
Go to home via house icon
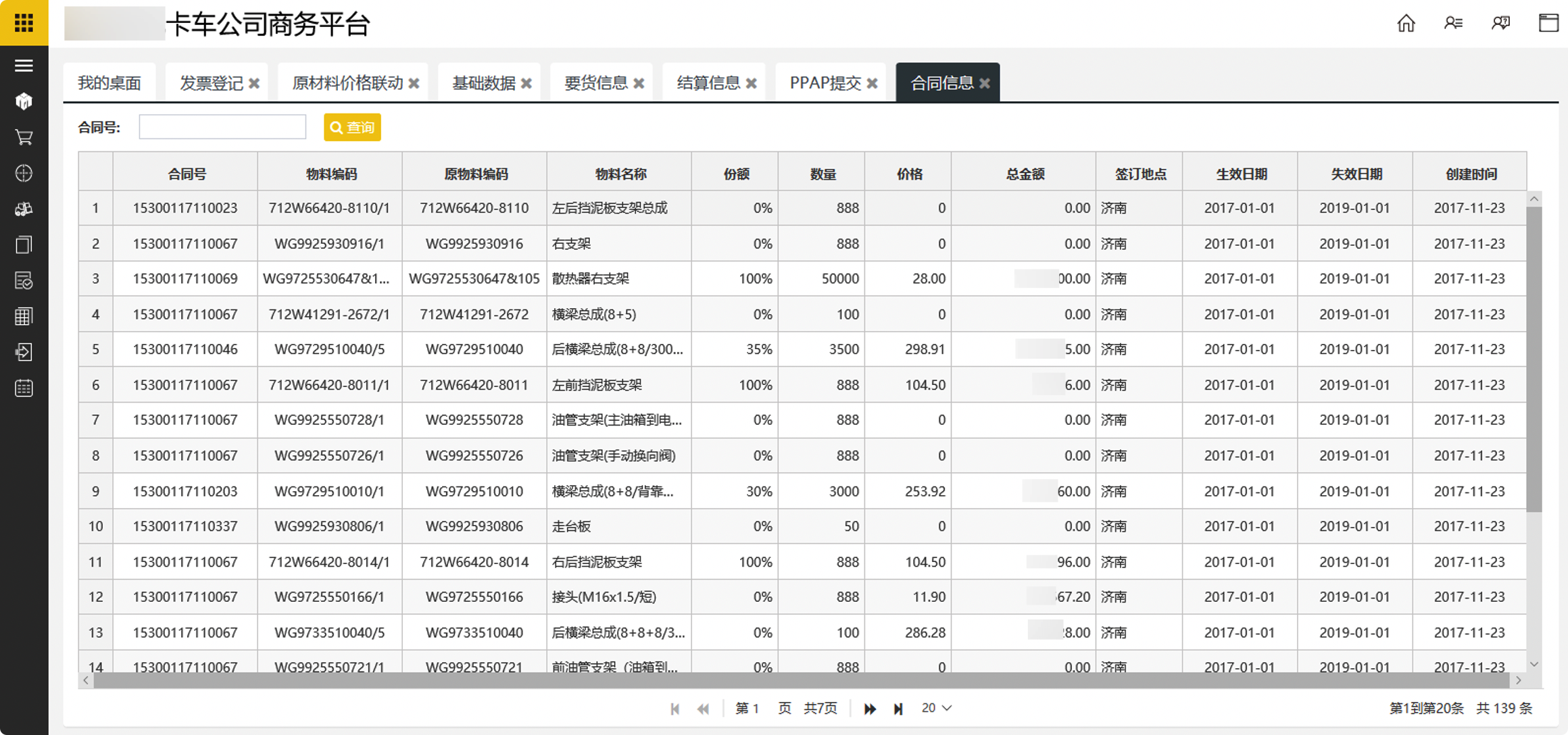point(1406,24)
